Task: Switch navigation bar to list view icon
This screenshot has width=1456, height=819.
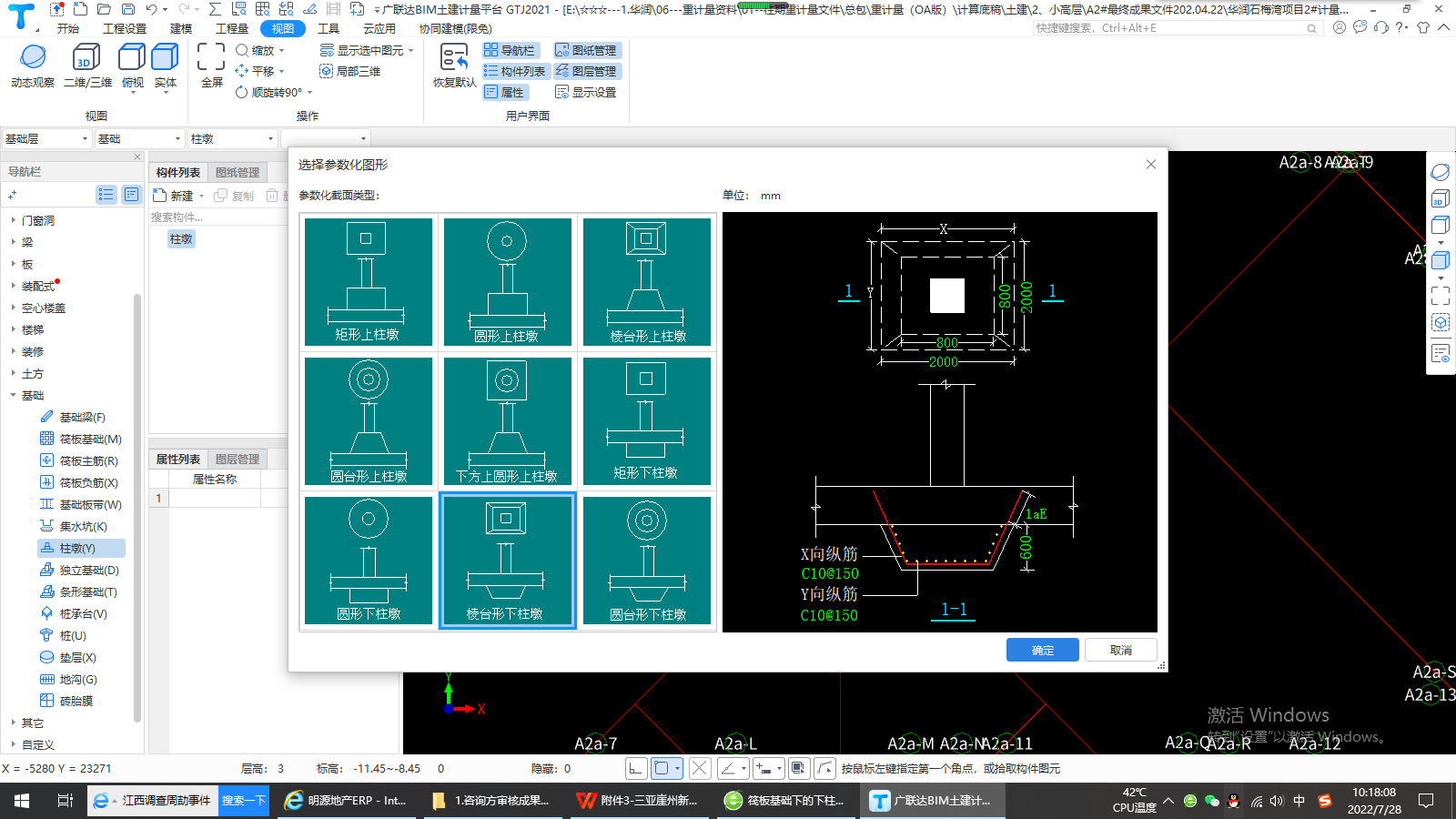Action: point(106,195)
